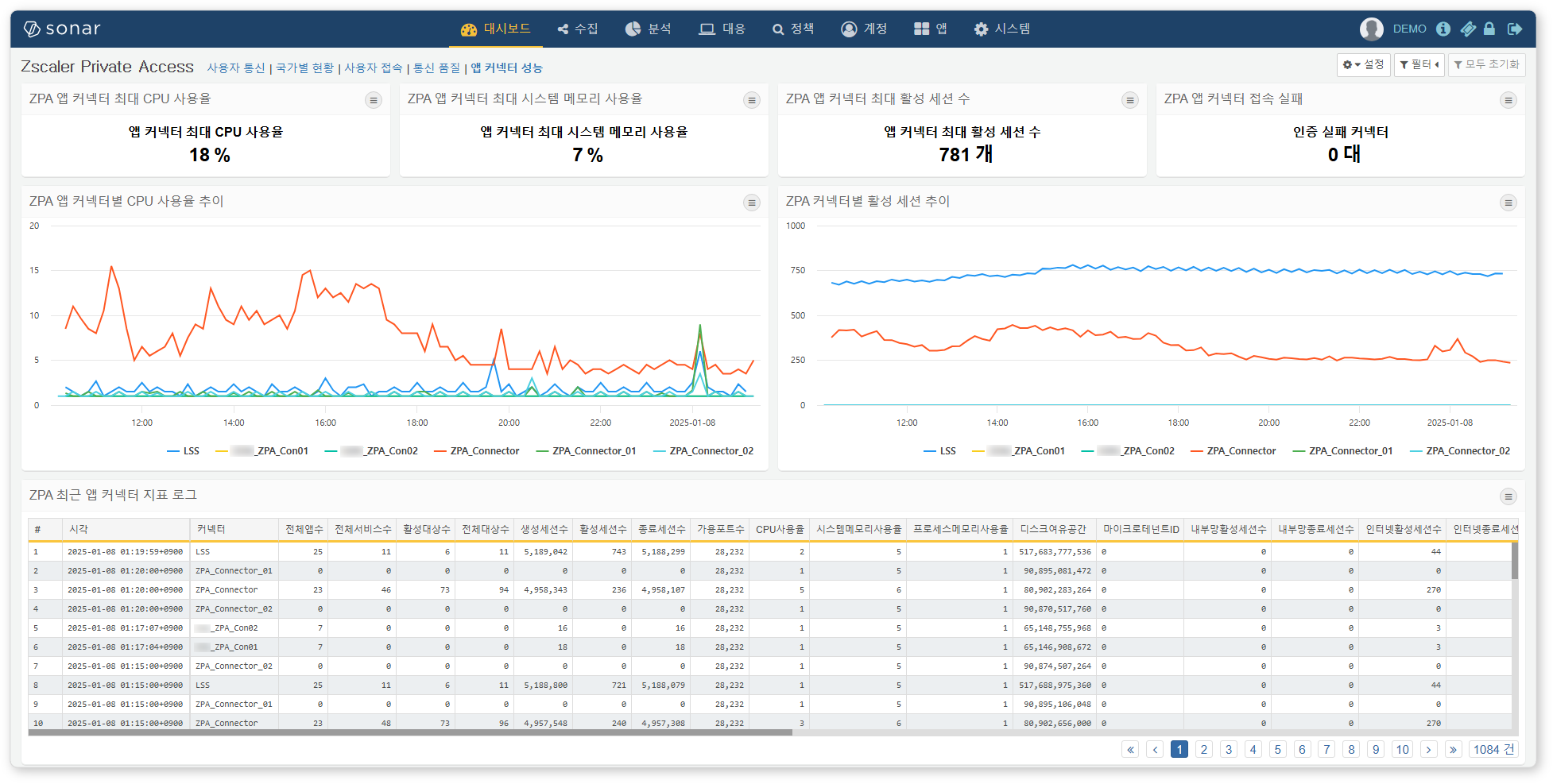Sort table by 디스크여유공간 column header
Image resolution: width=1553 pixels, height=784 pixels.
pos(1054,529)
